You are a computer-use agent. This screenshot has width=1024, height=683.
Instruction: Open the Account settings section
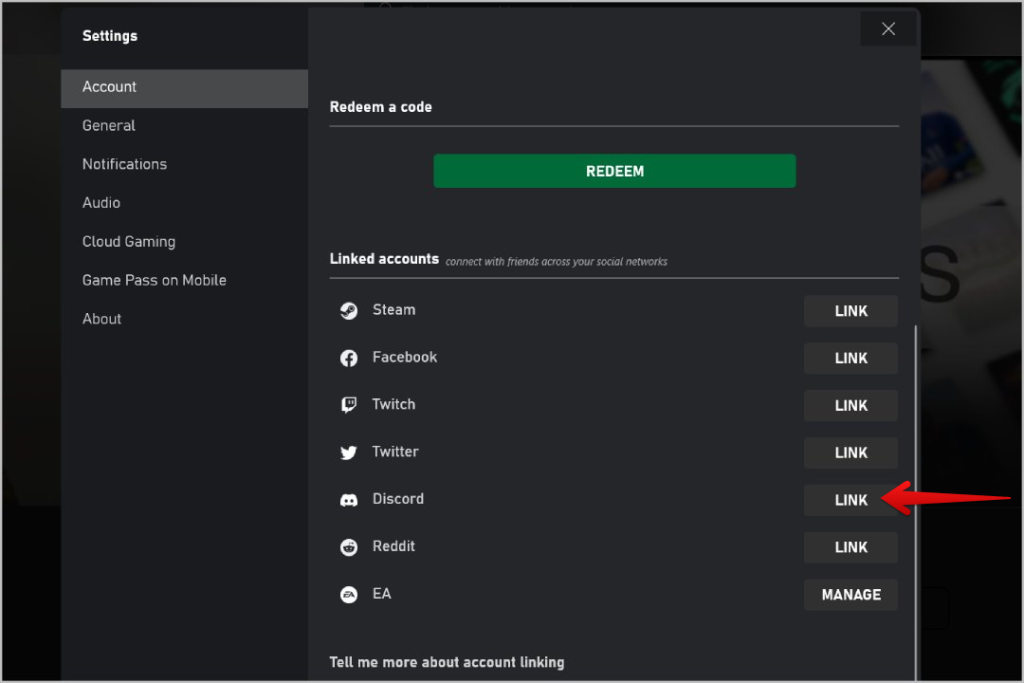click(184, 87)
